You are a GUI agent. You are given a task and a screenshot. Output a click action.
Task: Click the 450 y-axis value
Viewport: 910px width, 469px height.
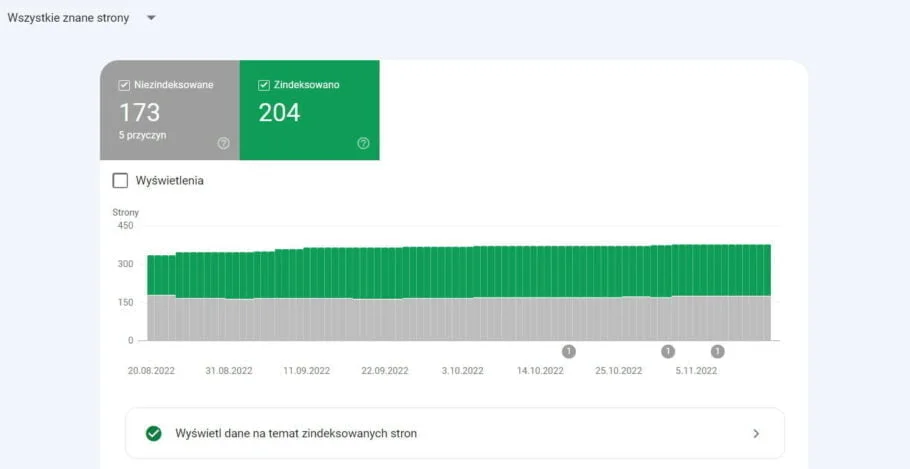pyautogui.click(x=125, y=226)
